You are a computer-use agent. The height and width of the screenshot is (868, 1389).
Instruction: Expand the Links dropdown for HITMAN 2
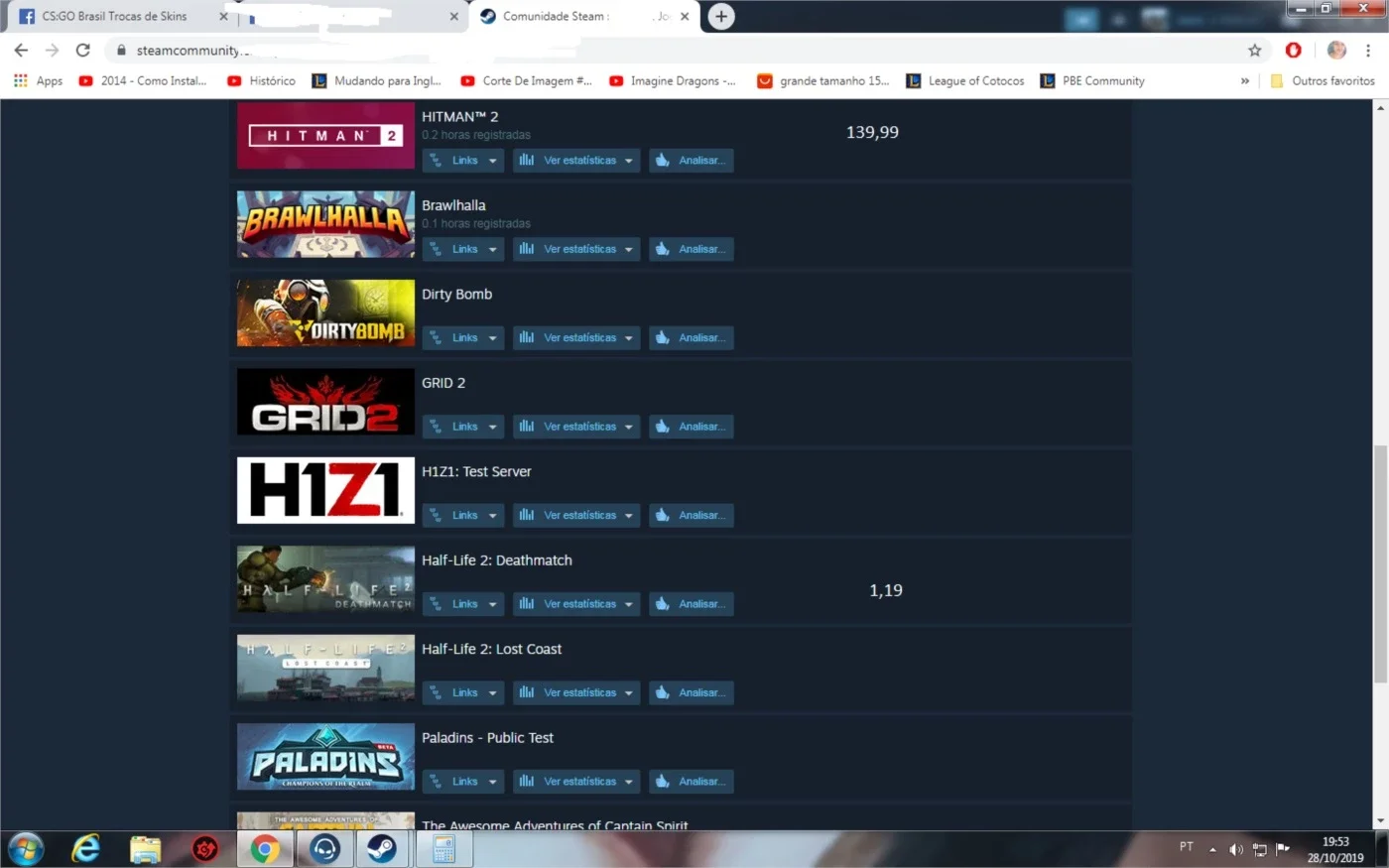463,161
